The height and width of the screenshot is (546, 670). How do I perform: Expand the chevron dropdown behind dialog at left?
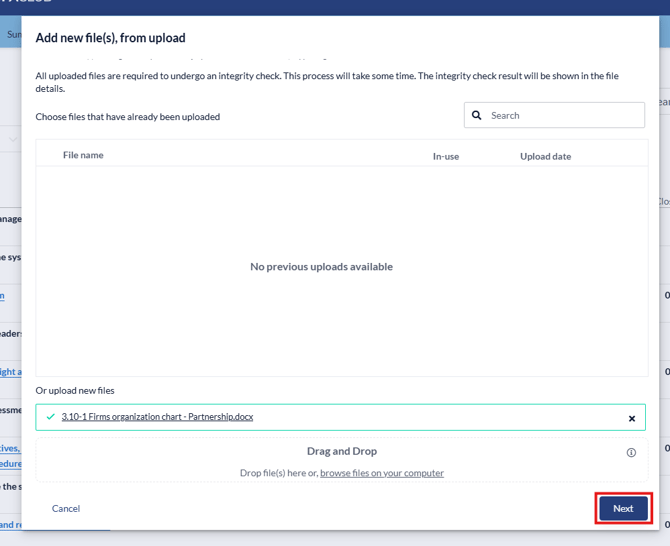point(13,139)
